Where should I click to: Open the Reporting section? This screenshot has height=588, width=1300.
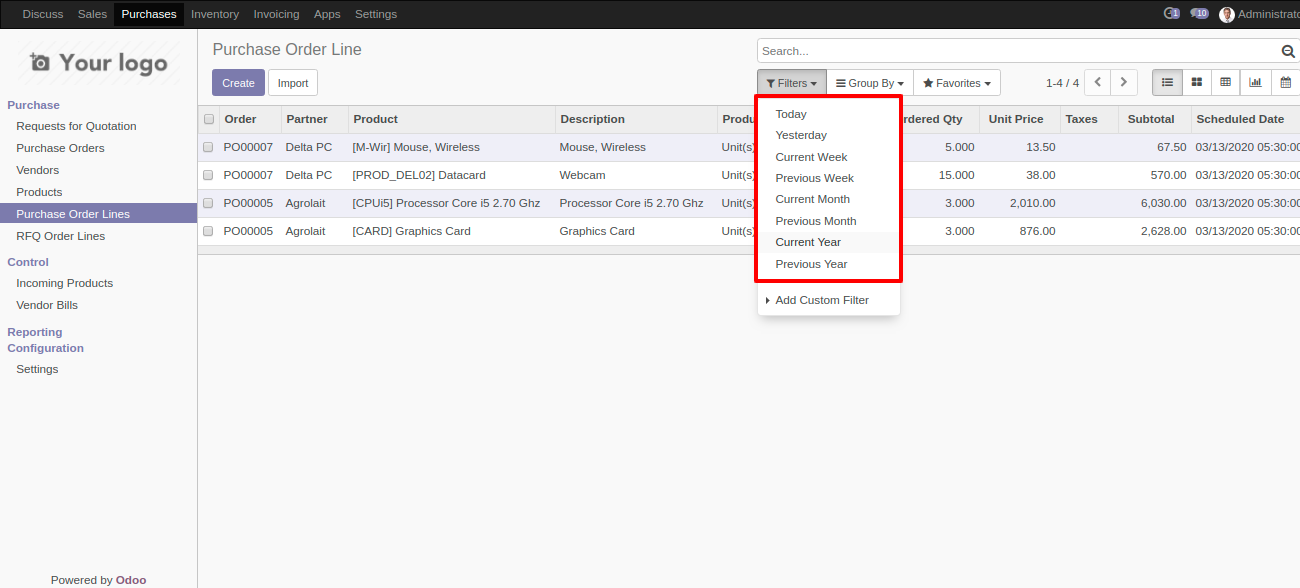(35, 332)
